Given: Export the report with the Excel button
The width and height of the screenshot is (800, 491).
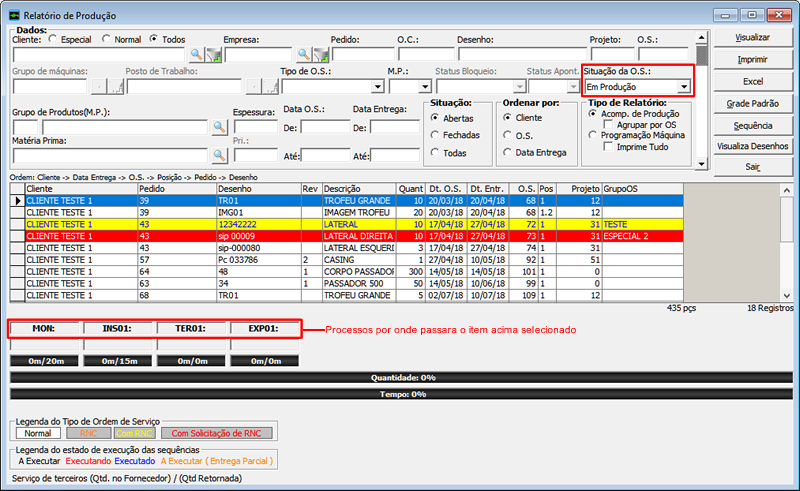Looking at the screenshot, I should [x=753, y=81].
